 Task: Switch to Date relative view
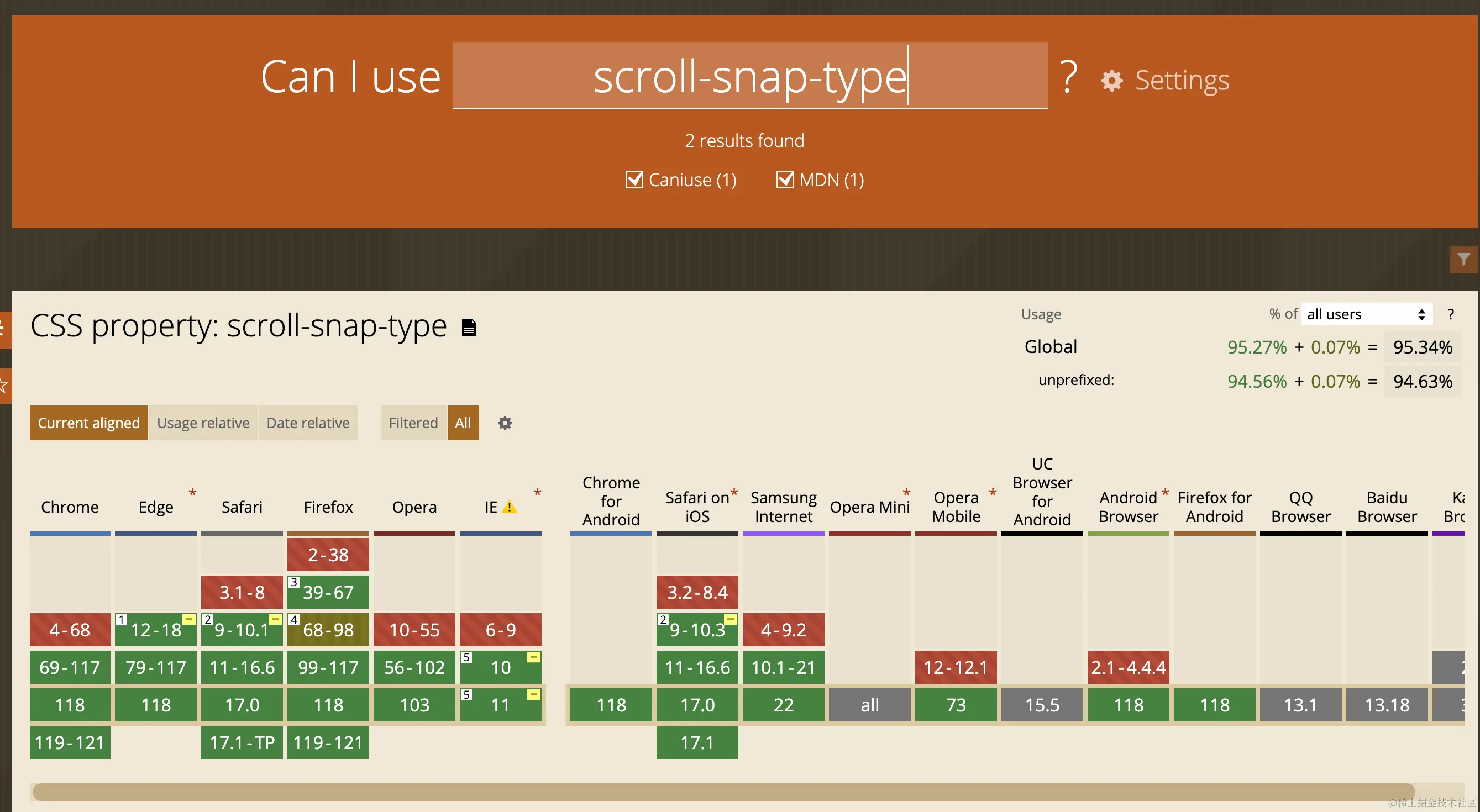[x=308, y=423]
